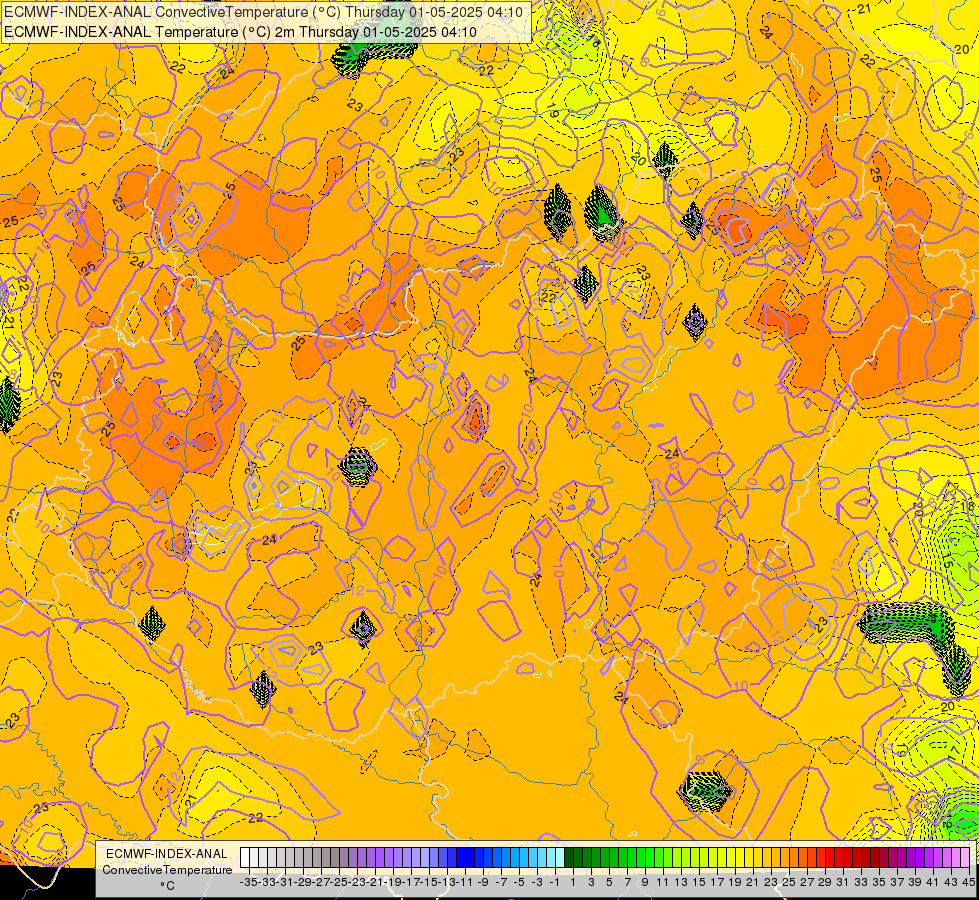
Task: Click the 23 legend scale value
Action: click(771, 882)
